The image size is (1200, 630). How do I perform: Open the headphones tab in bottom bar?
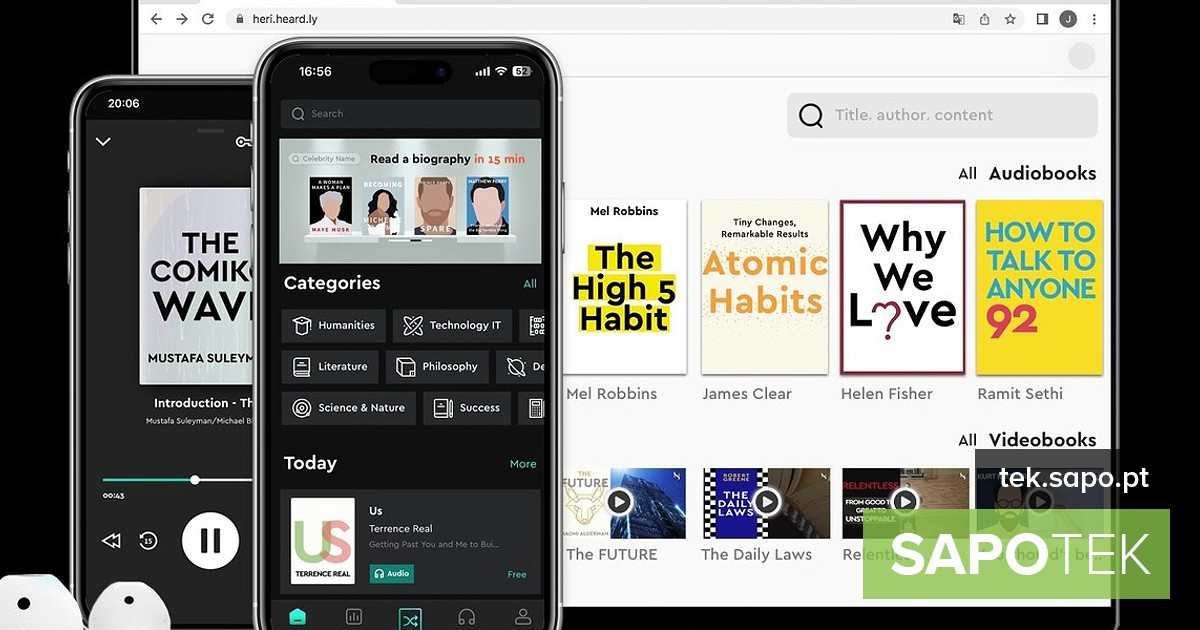tap(466, 617)
